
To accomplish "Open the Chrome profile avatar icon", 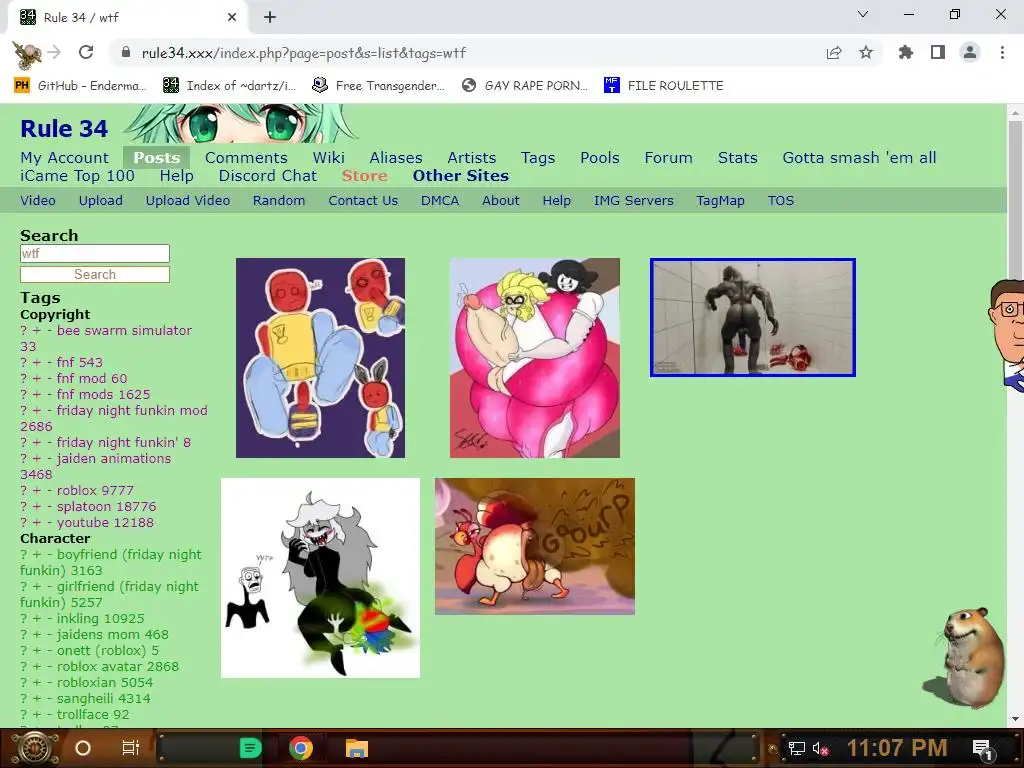I will point(970,52).
